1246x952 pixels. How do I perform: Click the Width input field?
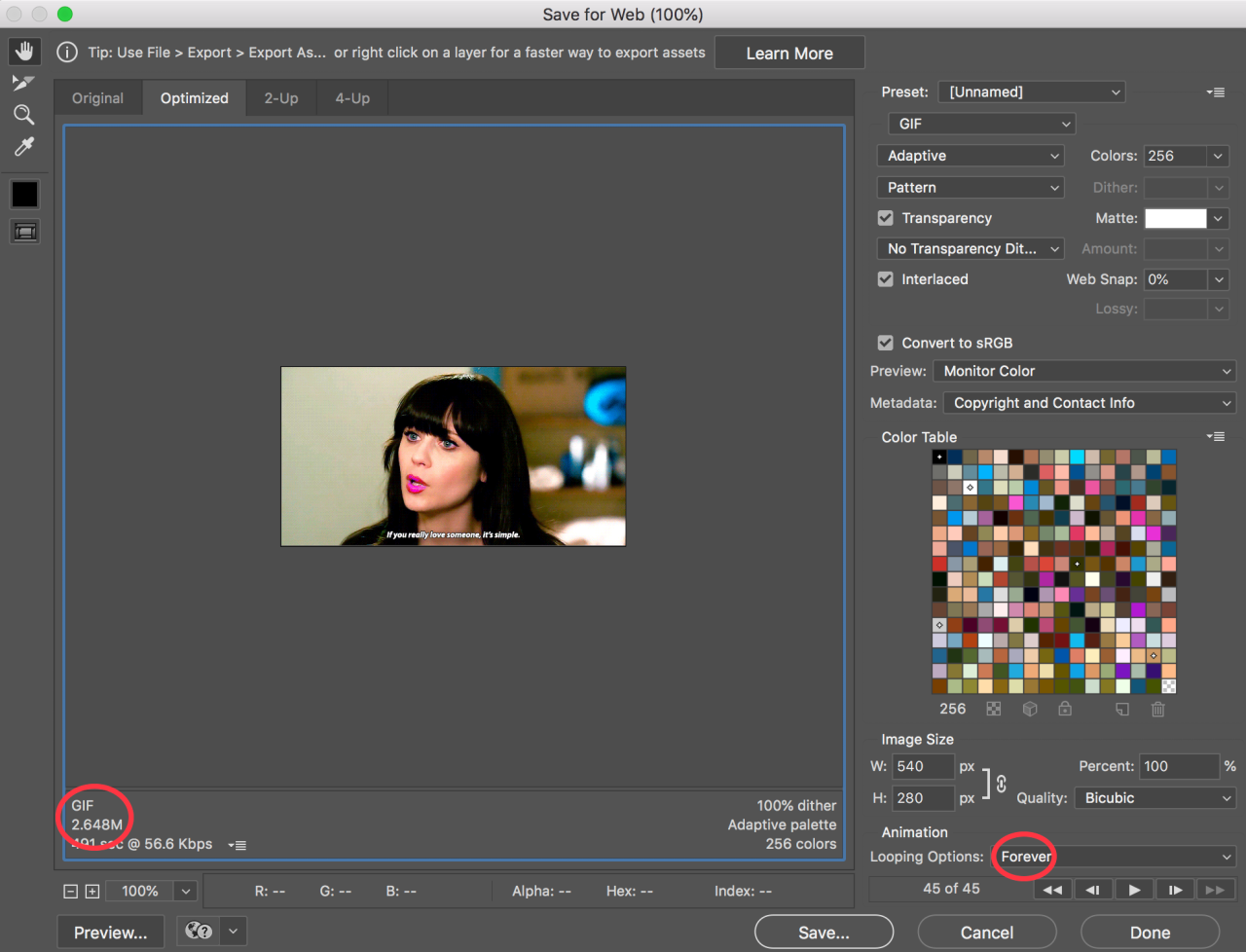(x=923, y=767)
